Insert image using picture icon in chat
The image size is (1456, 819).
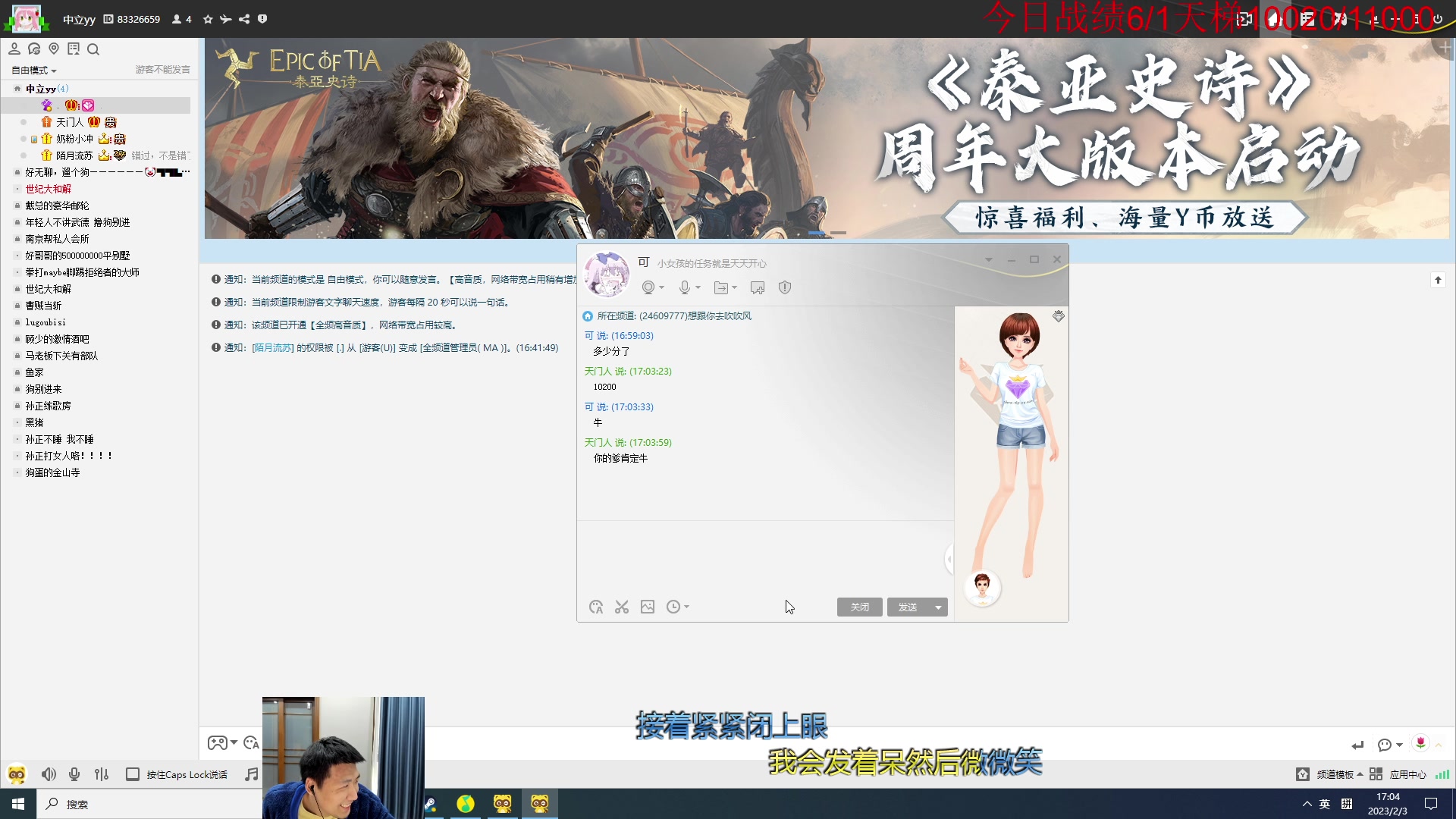[x=648, y=607]
